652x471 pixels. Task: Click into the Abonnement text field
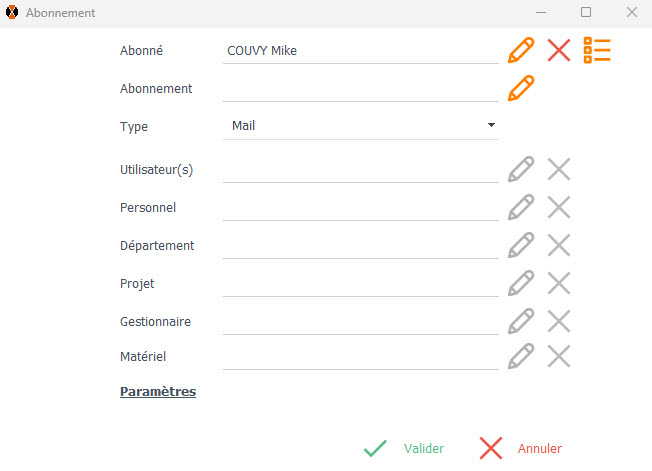tap(360, 89)
